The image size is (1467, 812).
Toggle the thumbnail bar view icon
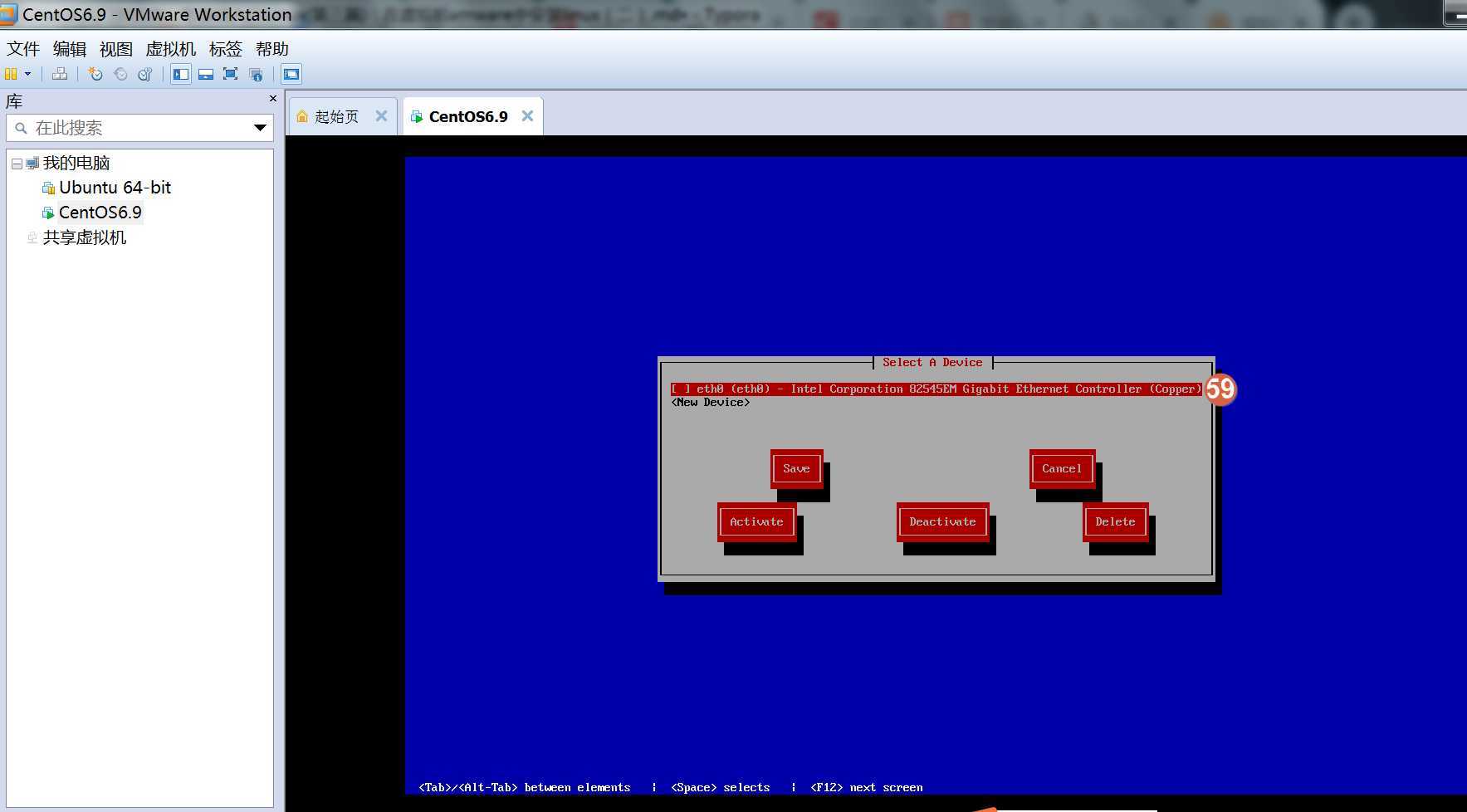click(206, 74)
